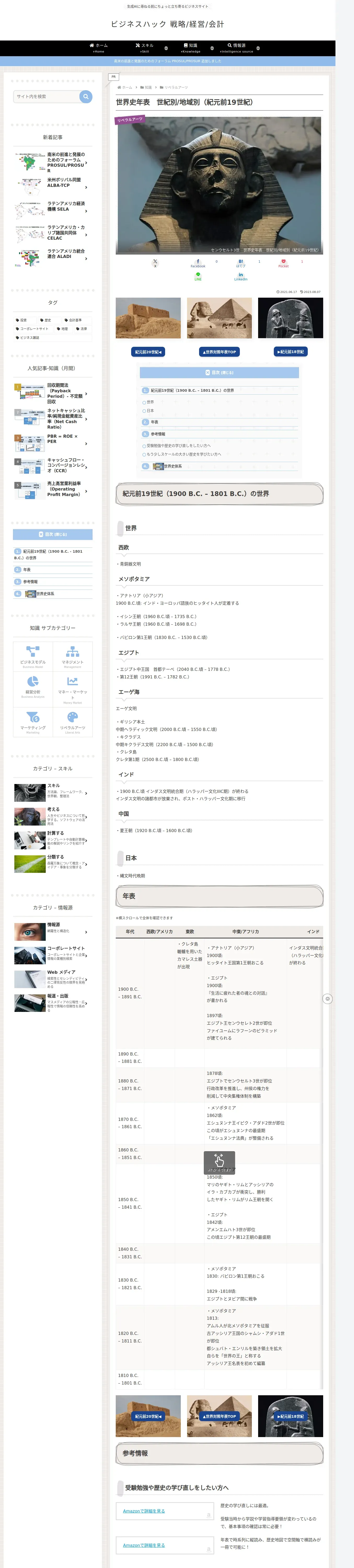Jump to 参考情報 in main table of contents
The height and width of the screenshot is (1568, 354).
click(158, 434)
